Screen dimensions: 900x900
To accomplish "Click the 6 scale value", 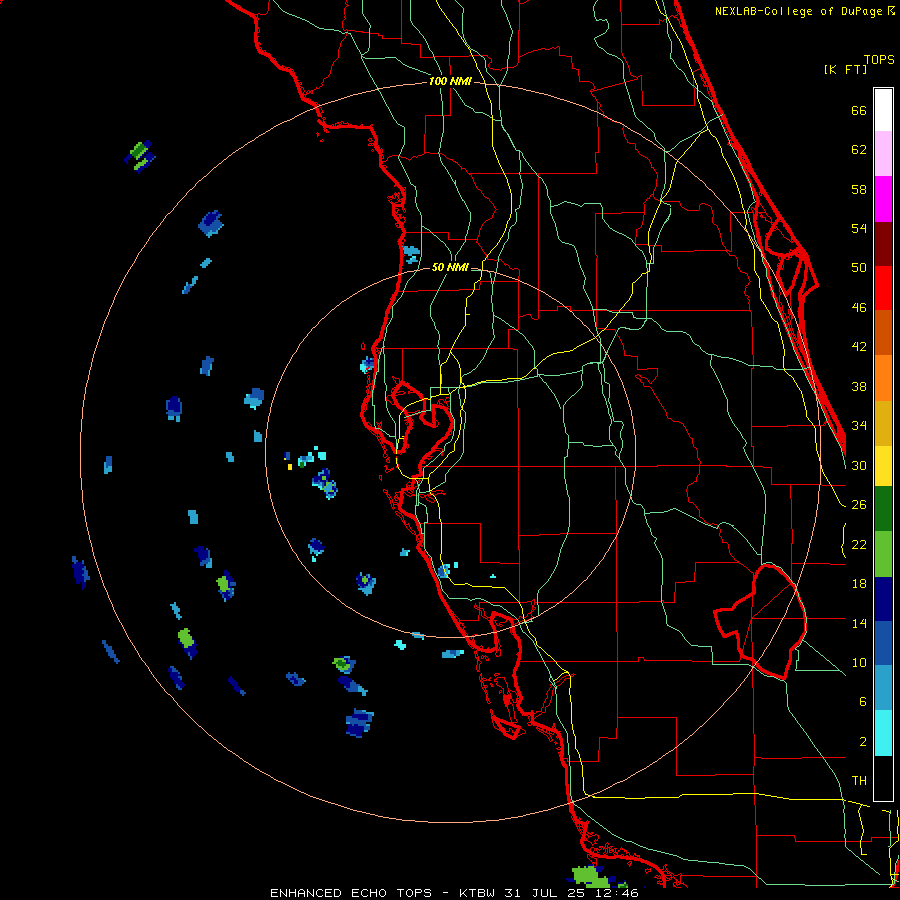I will pyautogui.click(x=862, y=702).
